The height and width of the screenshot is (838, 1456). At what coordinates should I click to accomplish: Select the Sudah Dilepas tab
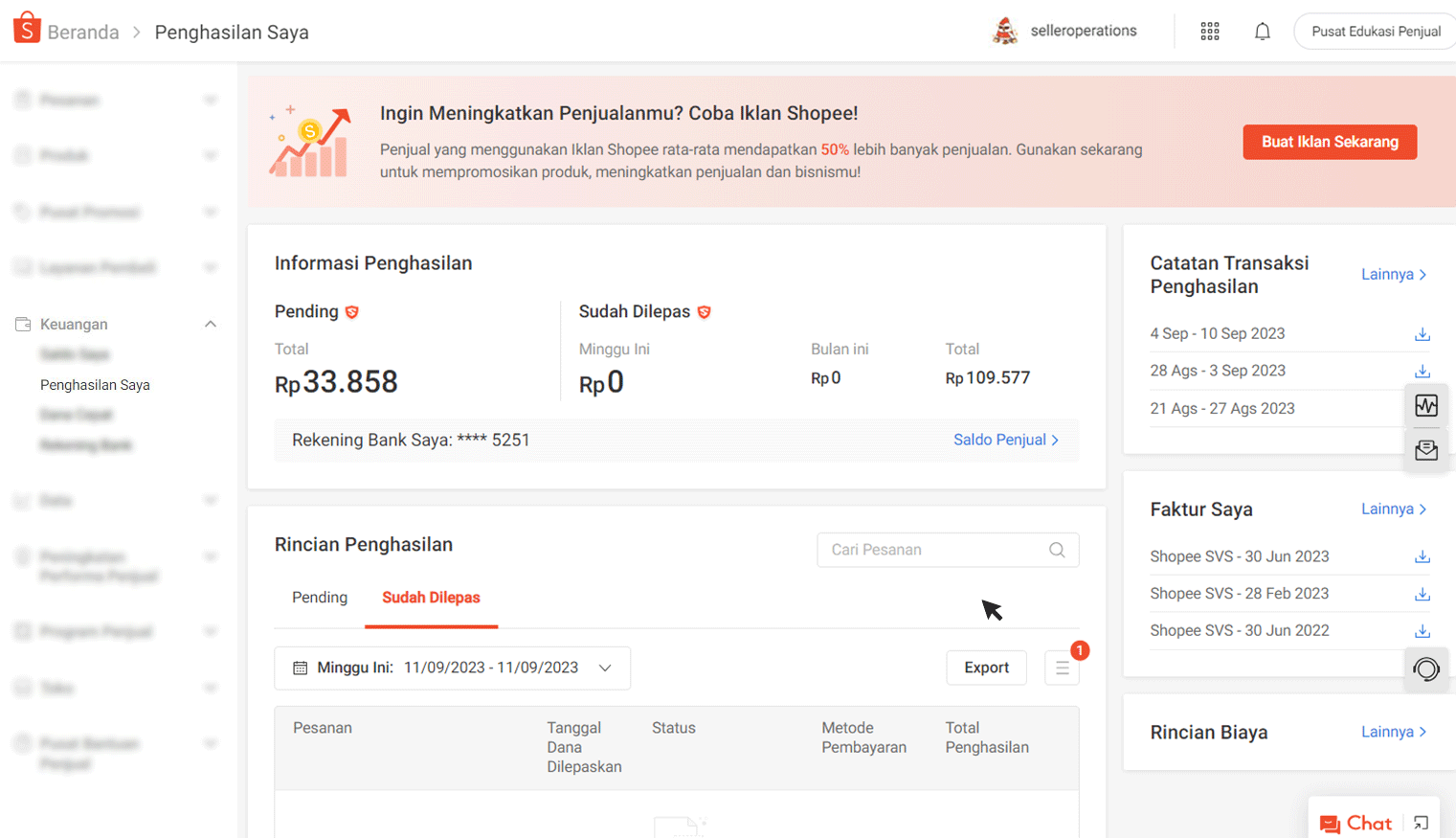click(x=431, y=598)
